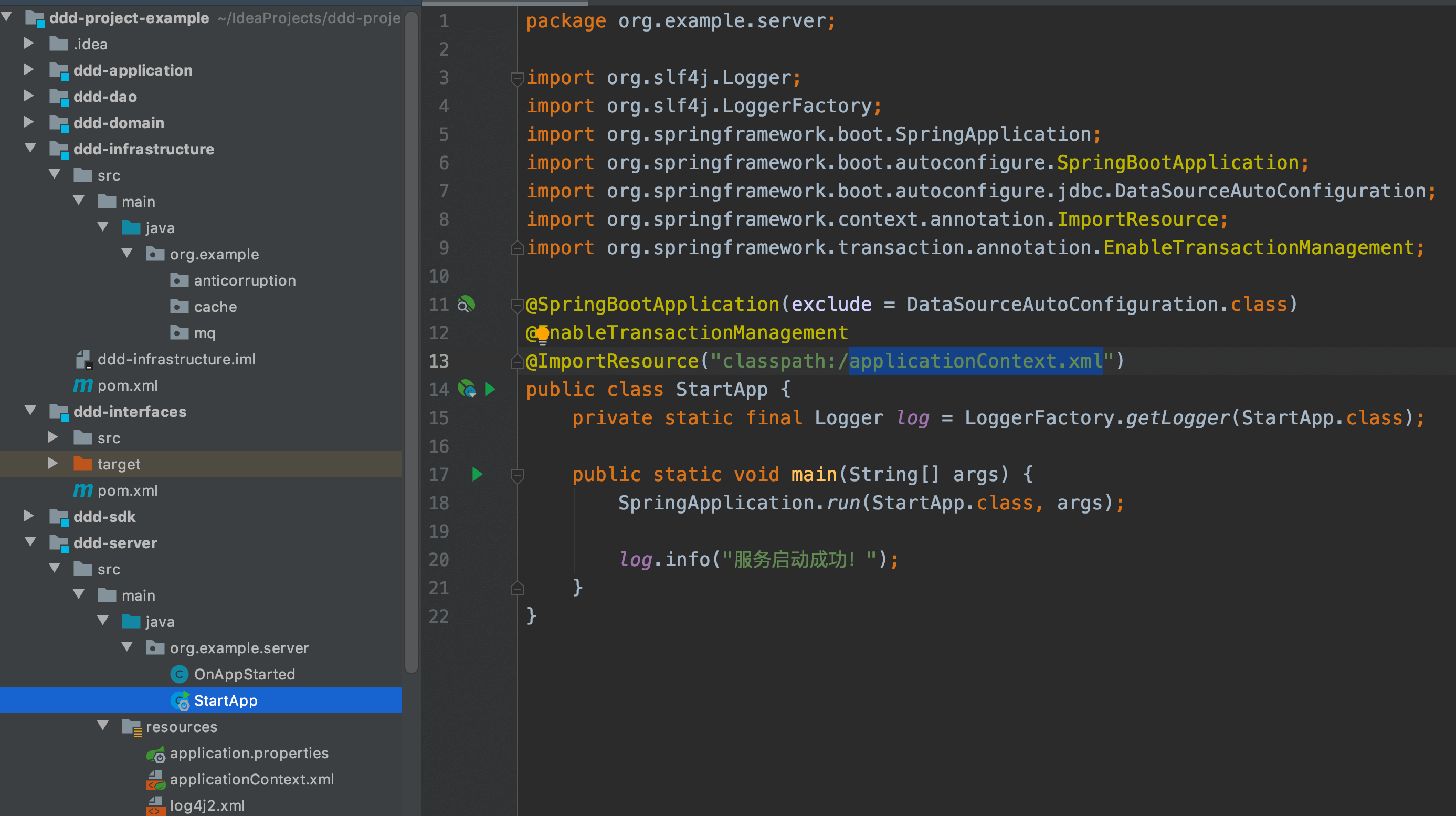This screenshot has height=816, width=1456.
Task: Select OnAppStarted class in the tree
Action: click(201, 674)
